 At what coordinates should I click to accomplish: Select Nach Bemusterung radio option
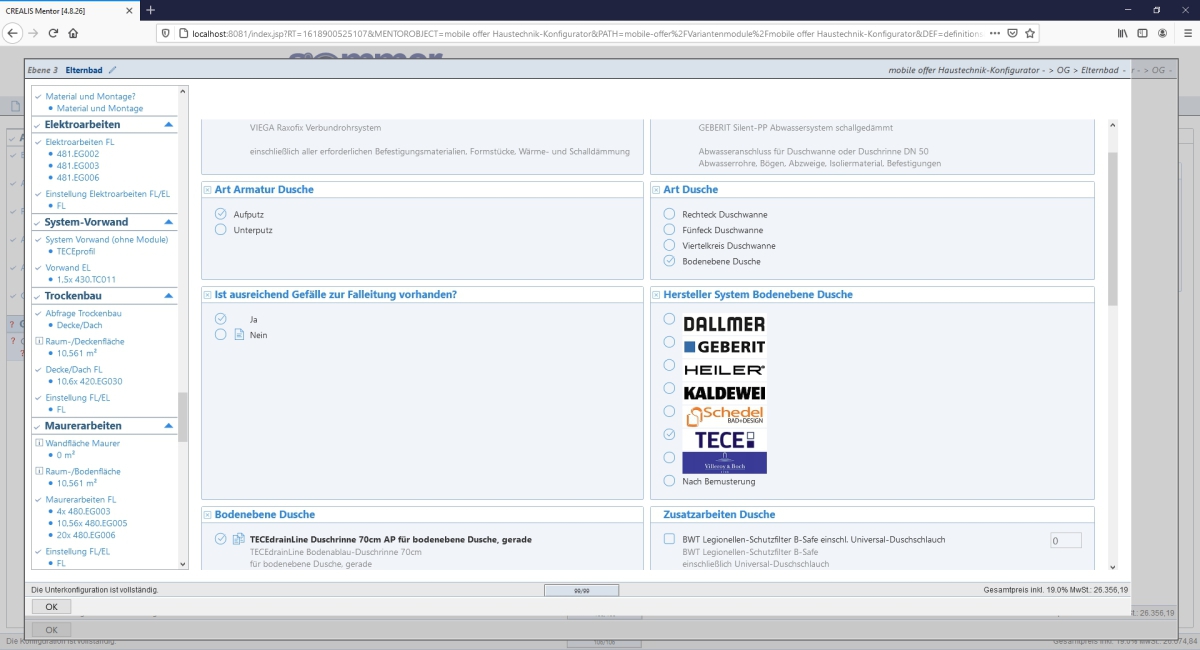pos(670,481)
